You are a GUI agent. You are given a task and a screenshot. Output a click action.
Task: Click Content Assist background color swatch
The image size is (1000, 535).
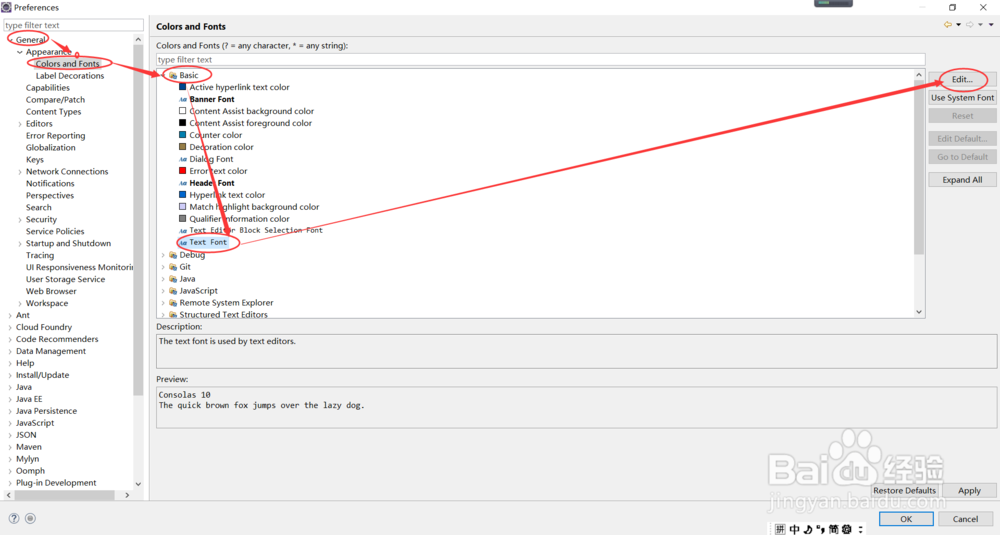182,110
